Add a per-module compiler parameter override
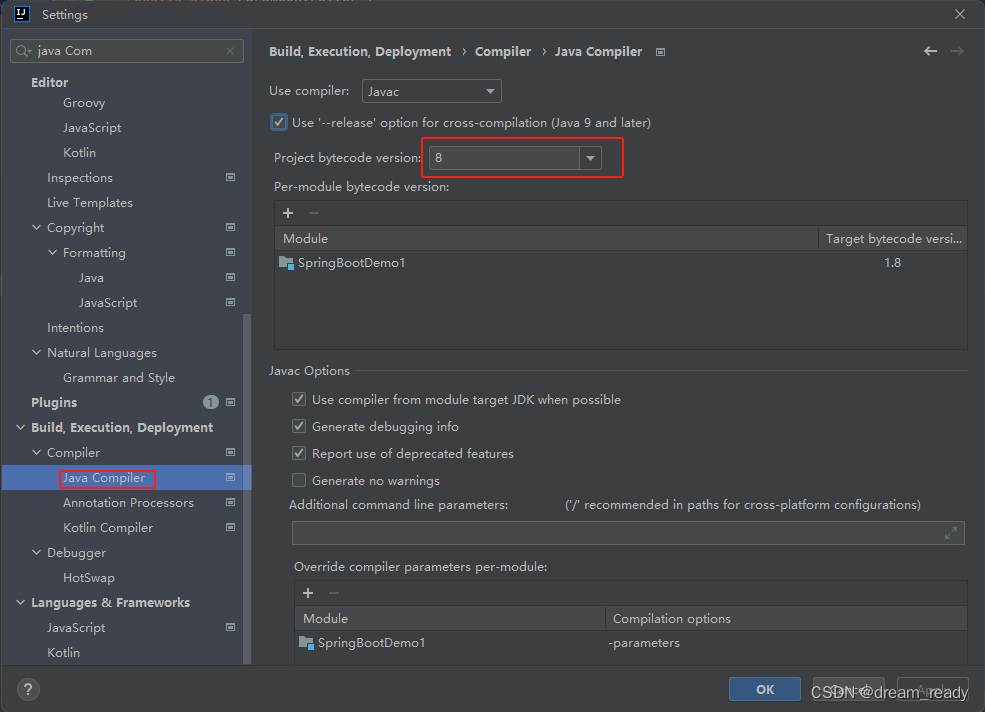The height and width of the screenshot is (712, 985). [308, 593]
